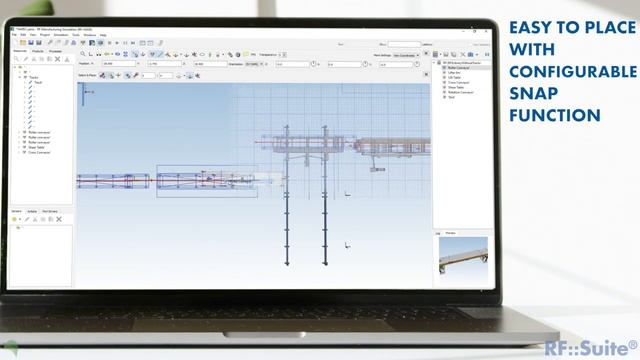
Task: Click the delete X icon in the library panel toolbar
Action: coord(463,54)
